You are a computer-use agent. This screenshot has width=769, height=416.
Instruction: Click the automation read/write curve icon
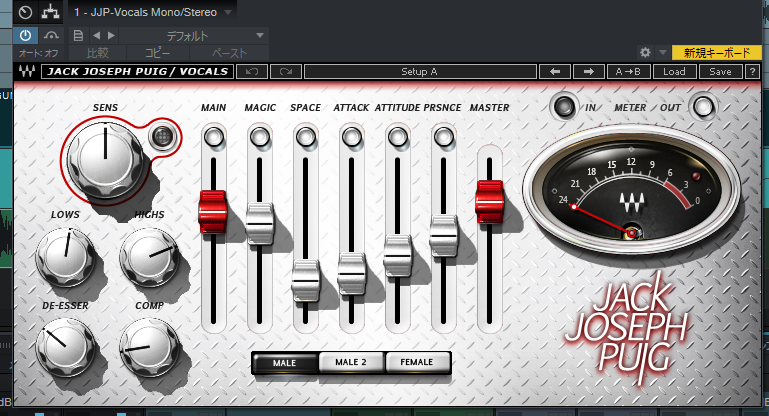[x=51, y=36]
